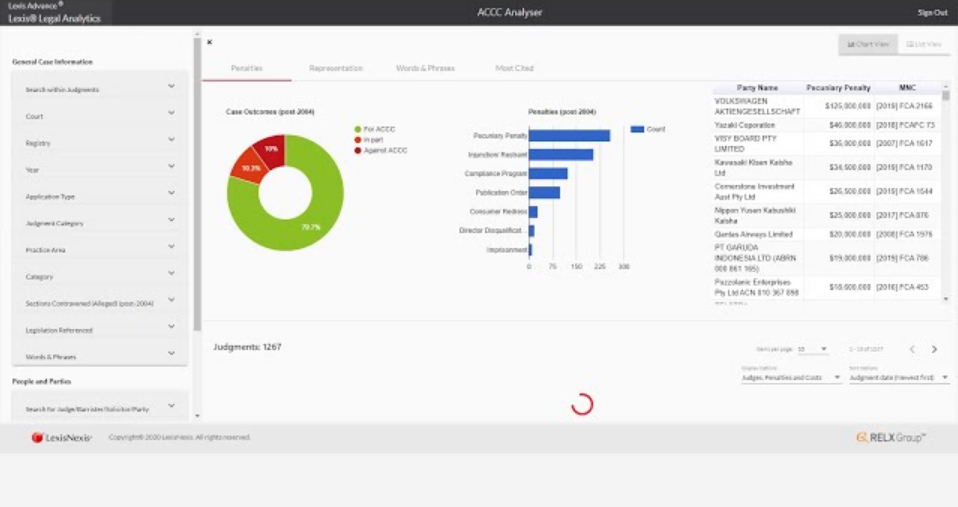Select Yazaki Corporation party cell

coord(757,125)
